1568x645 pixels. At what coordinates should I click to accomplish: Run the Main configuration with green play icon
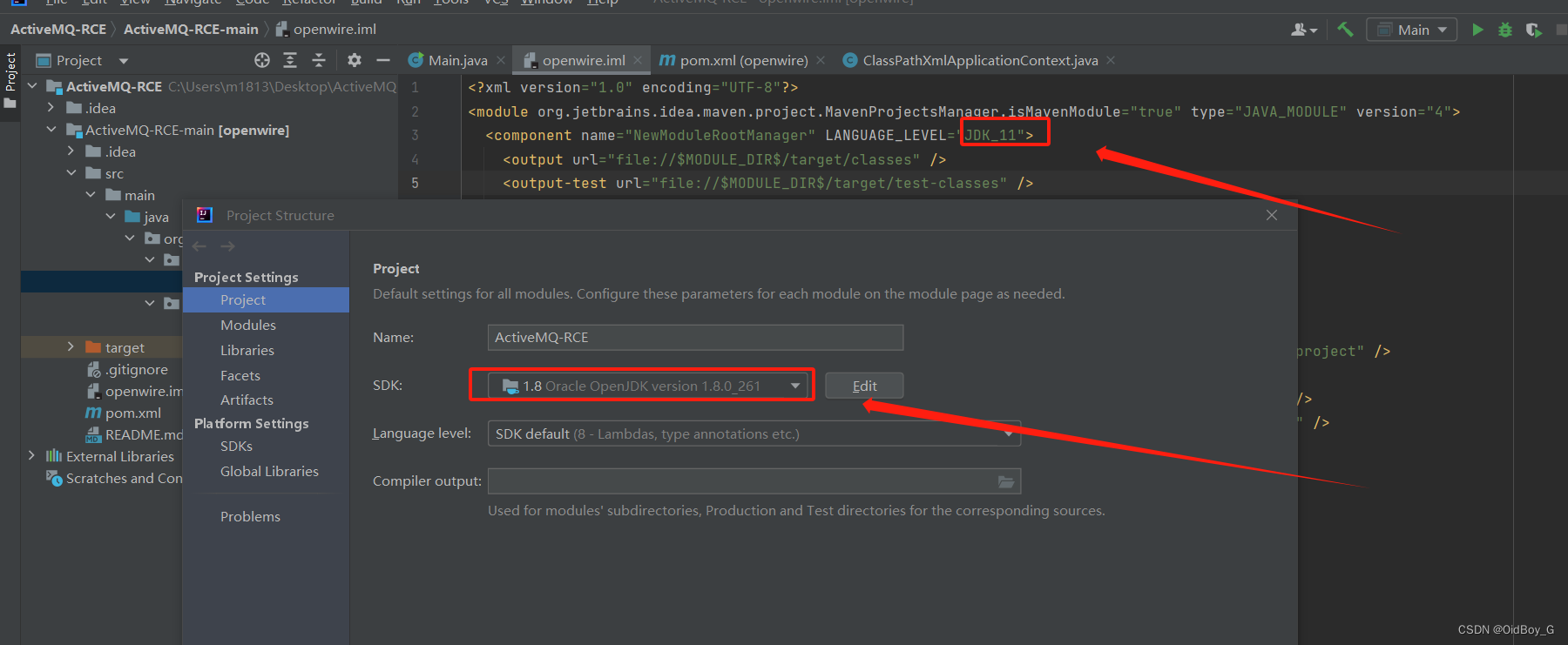coord(1477,30)
